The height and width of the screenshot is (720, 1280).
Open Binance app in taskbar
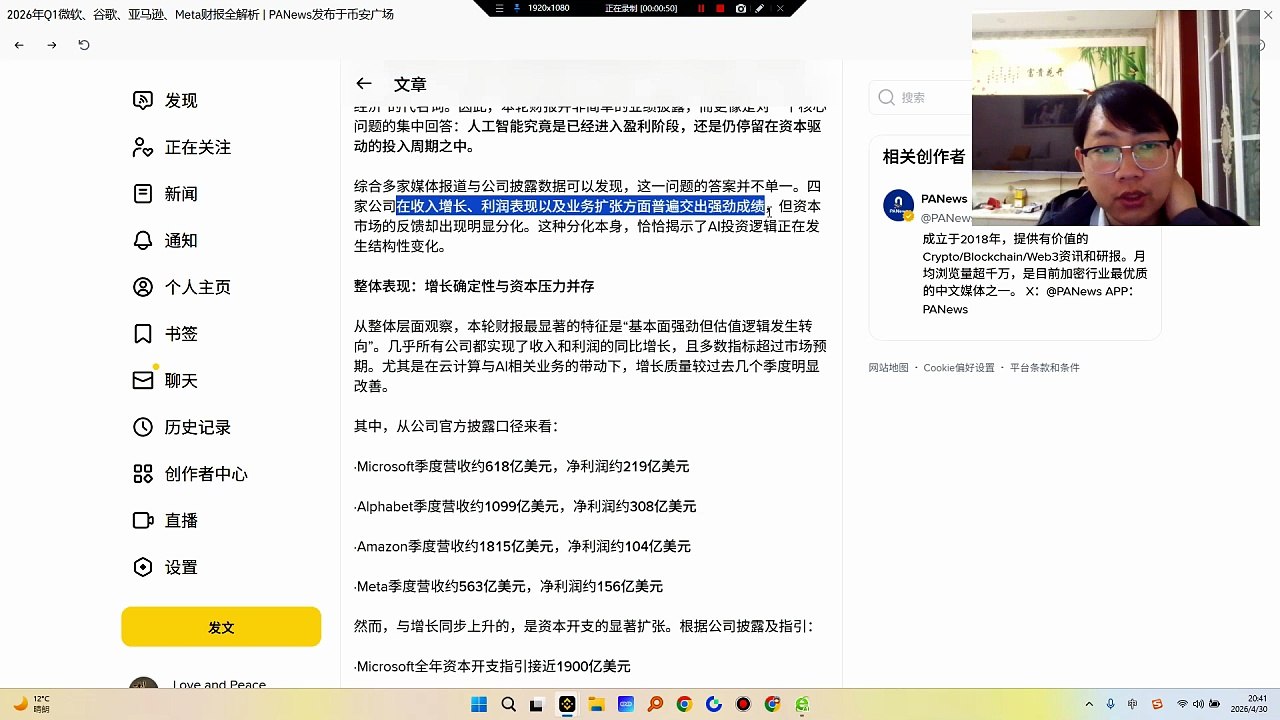click(x=567, y=704)
